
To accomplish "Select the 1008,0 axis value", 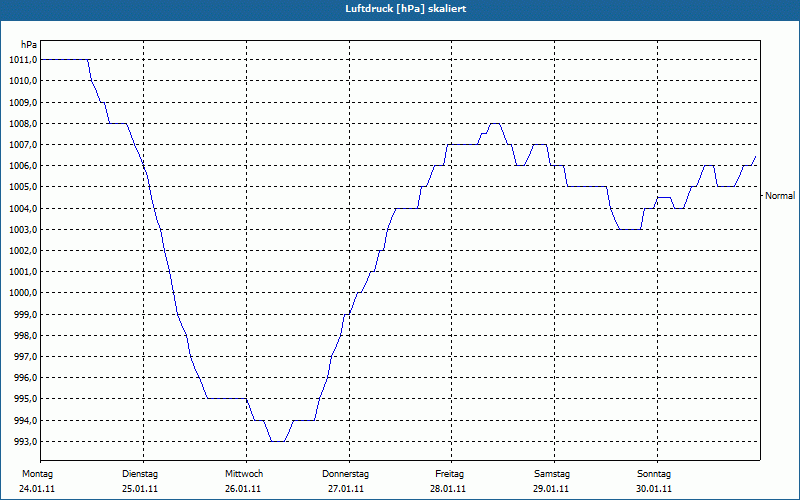I will [x=23, y=123].
